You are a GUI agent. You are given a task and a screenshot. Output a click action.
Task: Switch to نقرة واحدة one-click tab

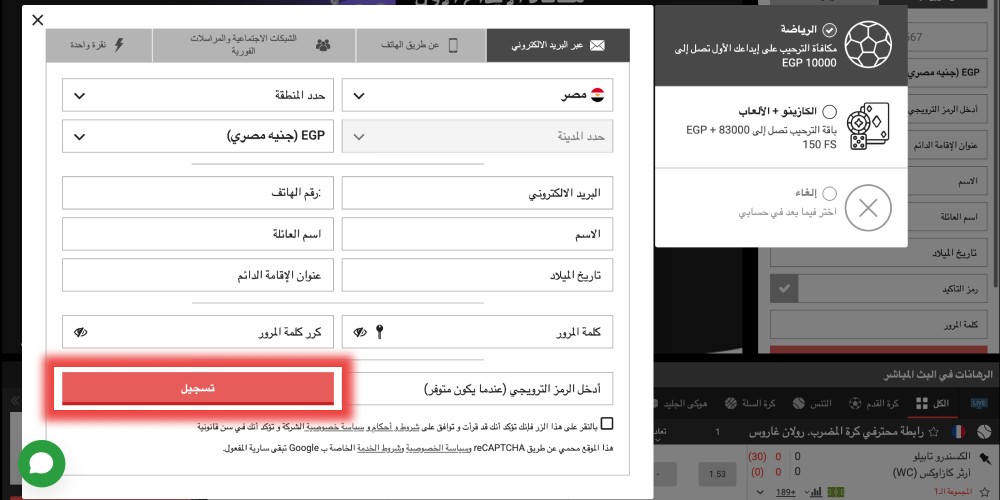coord(99,45)
